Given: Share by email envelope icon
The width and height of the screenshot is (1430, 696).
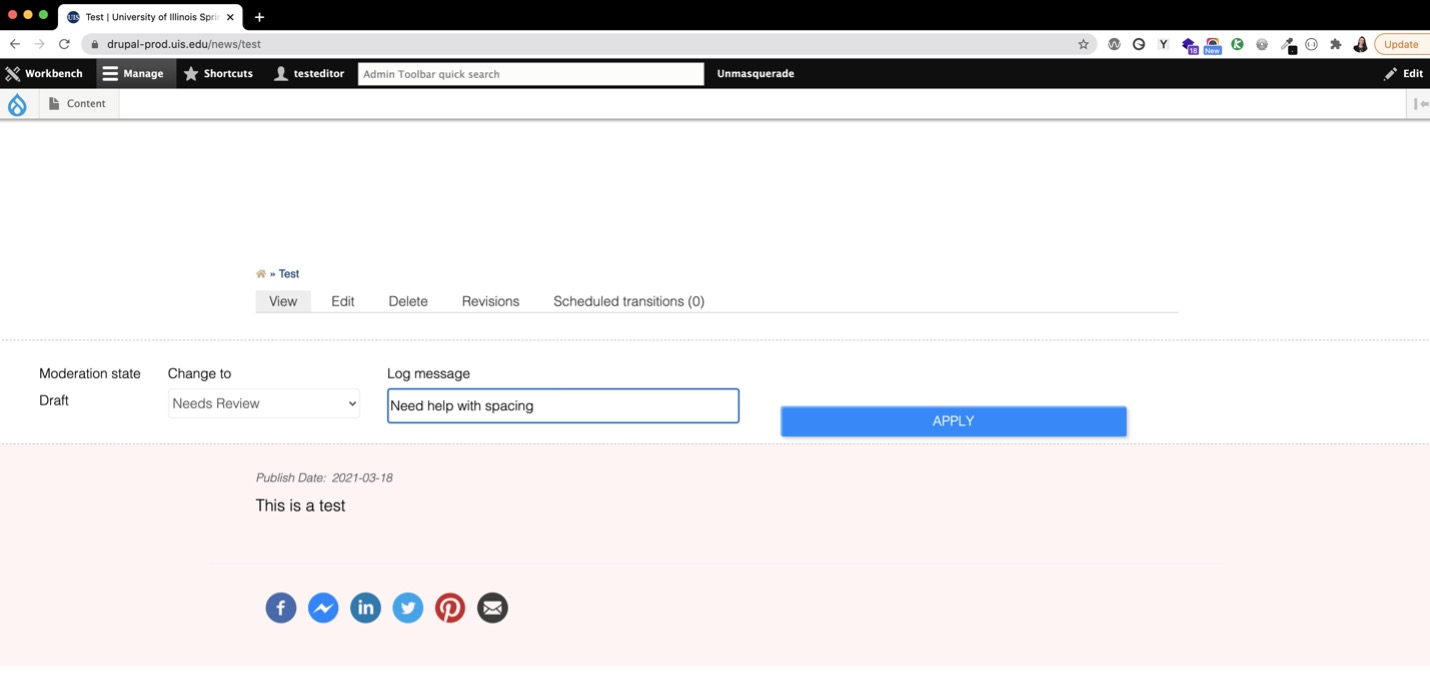Looking at the screenshot, I should [x=492, y=607].
